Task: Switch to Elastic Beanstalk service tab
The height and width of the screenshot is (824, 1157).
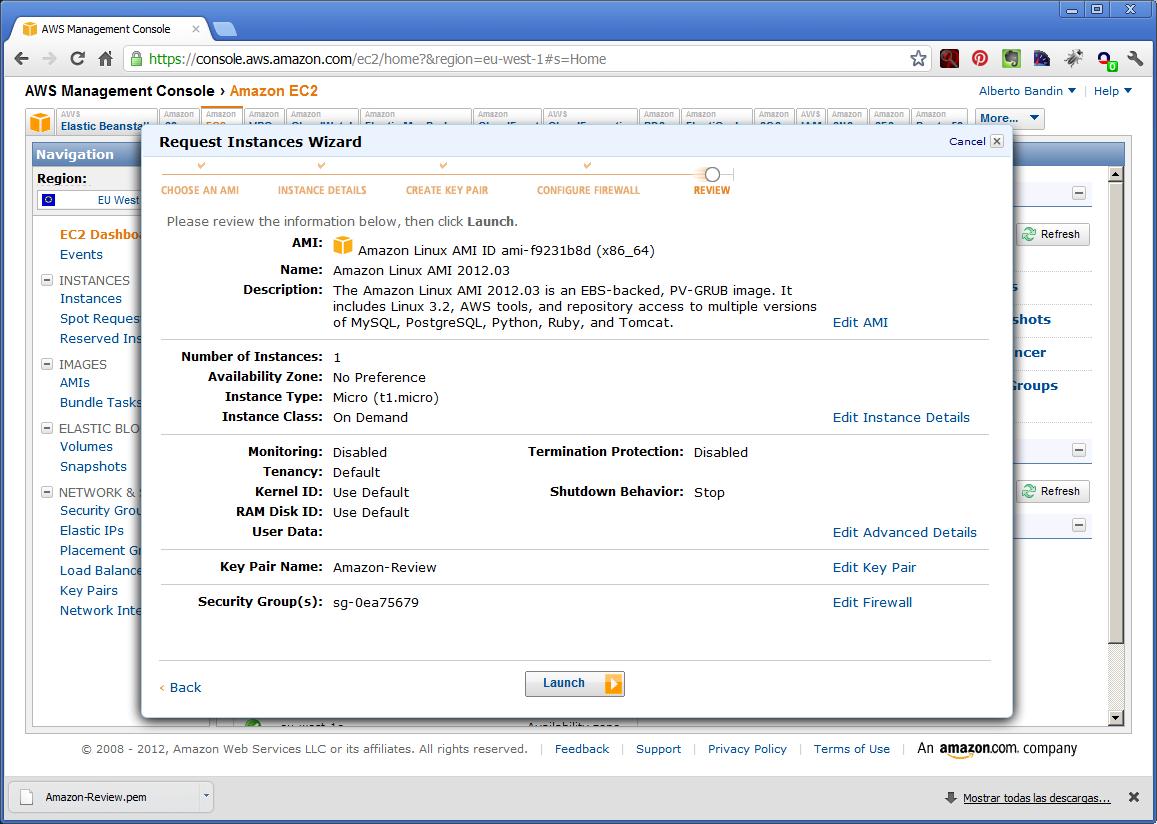Action: (107, 122)
